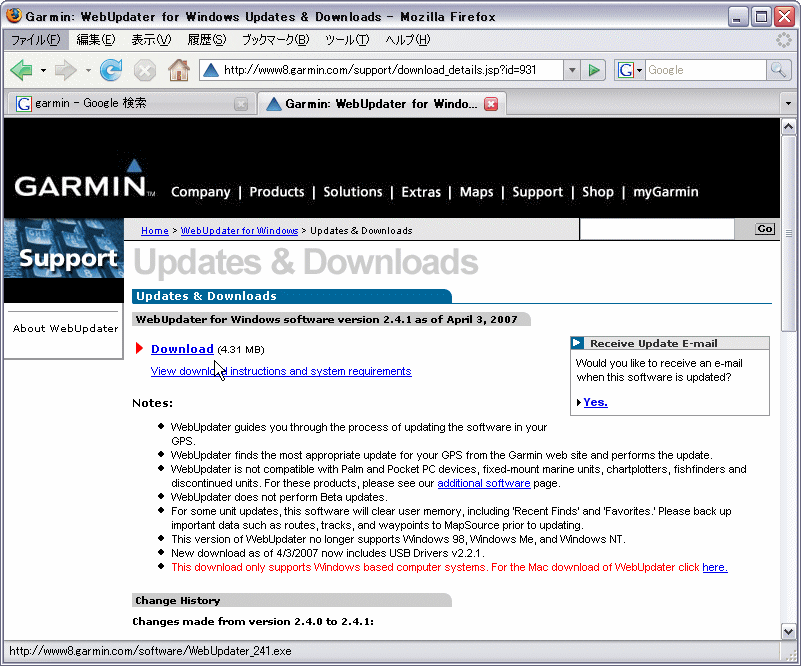
Task: Go back with the green Back arrow
Action: coord(21,69)
